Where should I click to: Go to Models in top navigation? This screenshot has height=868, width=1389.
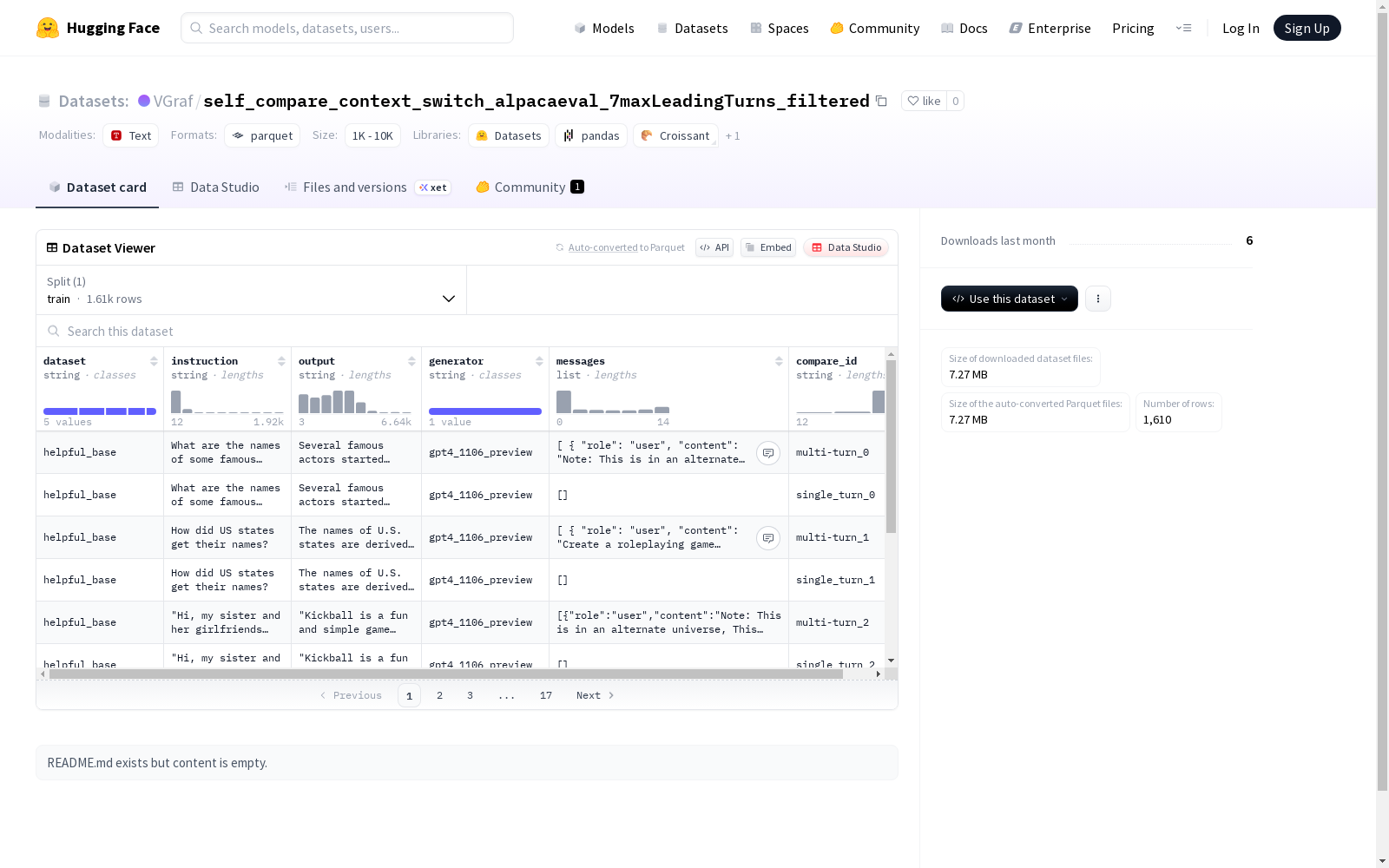[604, 28]
